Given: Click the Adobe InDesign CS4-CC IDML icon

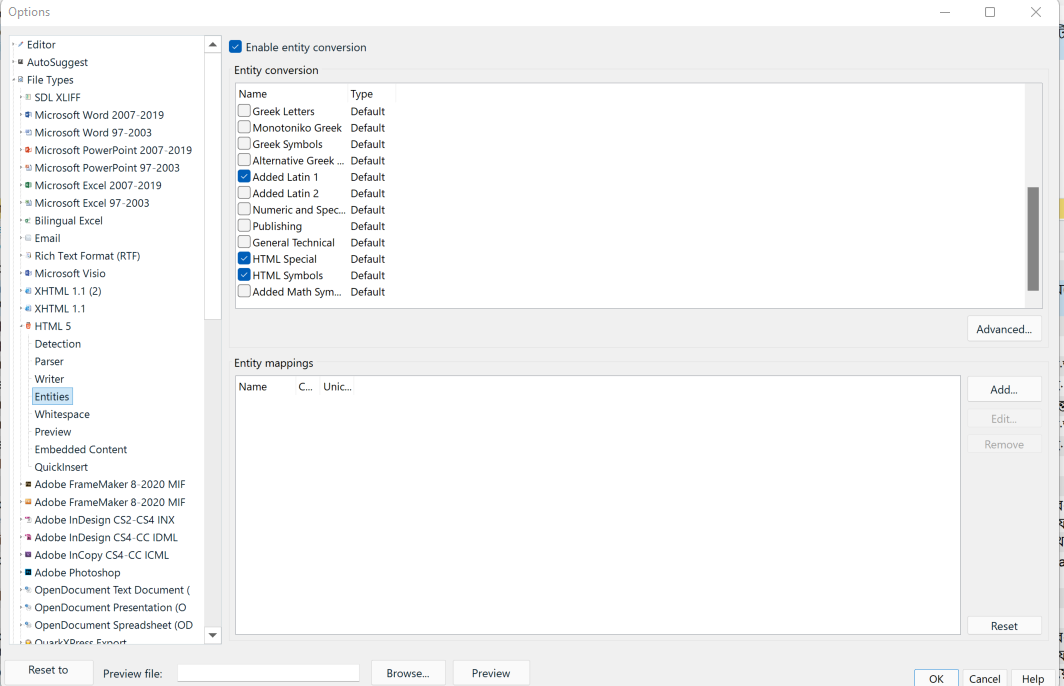Looking at the screenshot, I should [x=28, y=537].
